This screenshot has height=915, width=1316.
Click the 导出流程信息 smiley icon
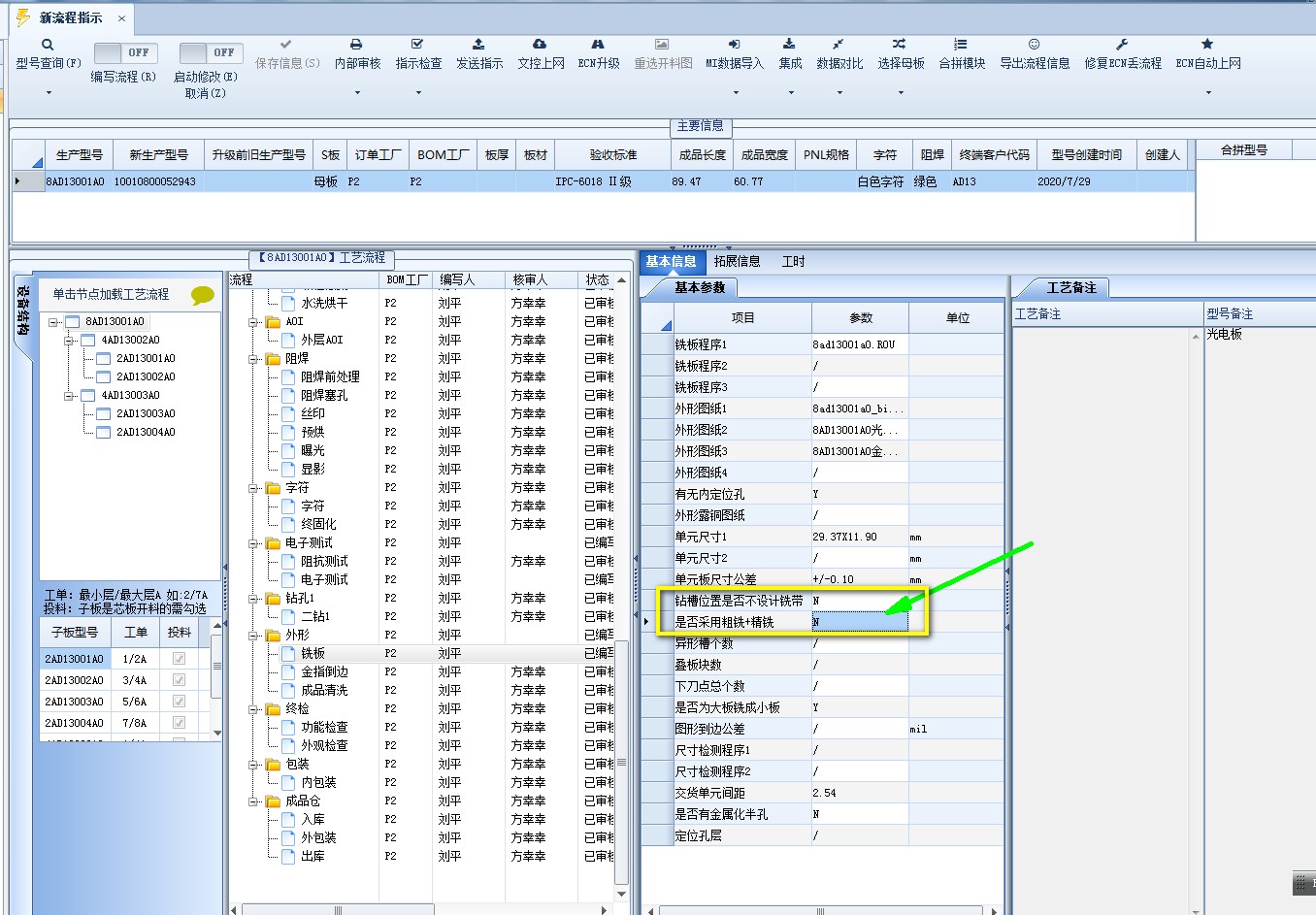tap(1035, 45)
